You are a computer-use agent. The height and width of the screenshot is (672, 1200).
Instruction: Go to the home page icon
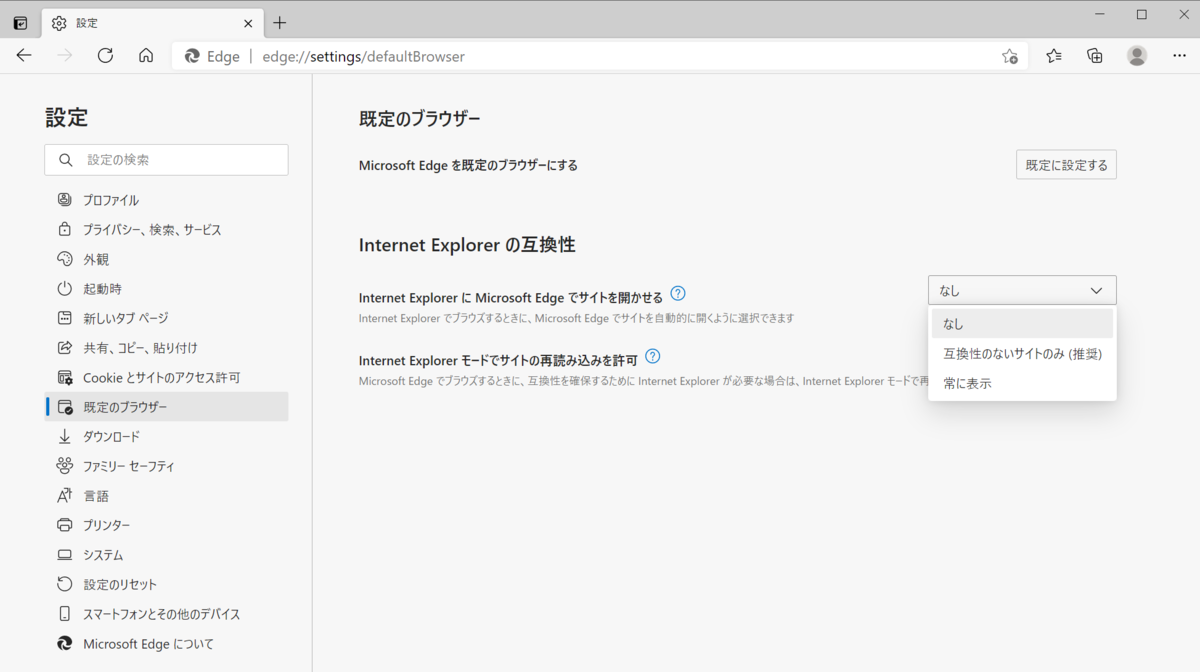point(146,56)
